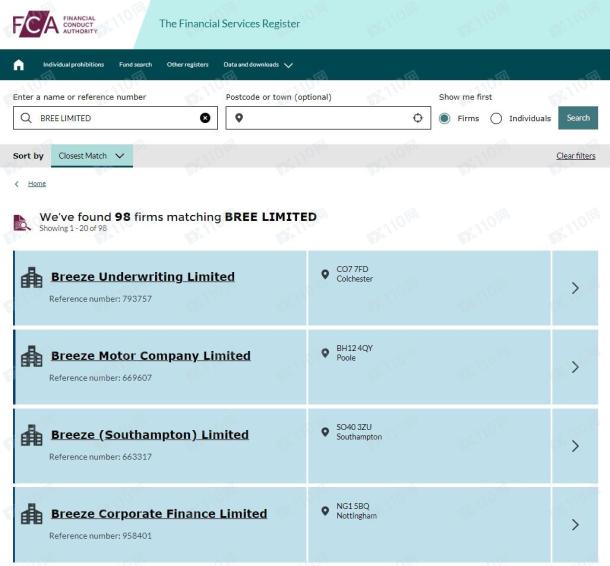Open Breeze (Southampton) Limited via arrow chevron
This screenshot has width=610, height=566.
[x=575, y=446]
